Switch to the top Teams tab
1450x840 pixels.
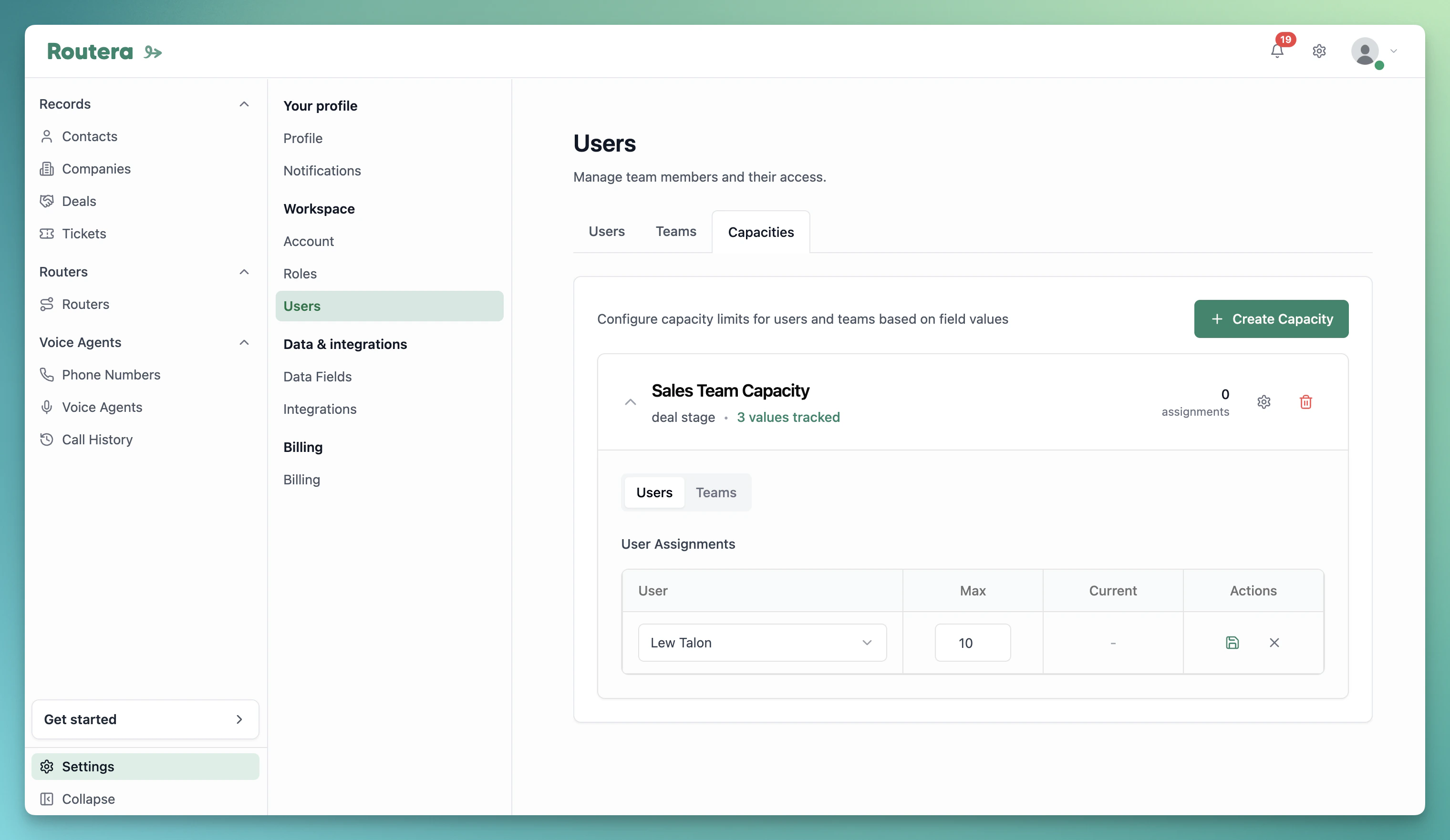click(675, 231)
